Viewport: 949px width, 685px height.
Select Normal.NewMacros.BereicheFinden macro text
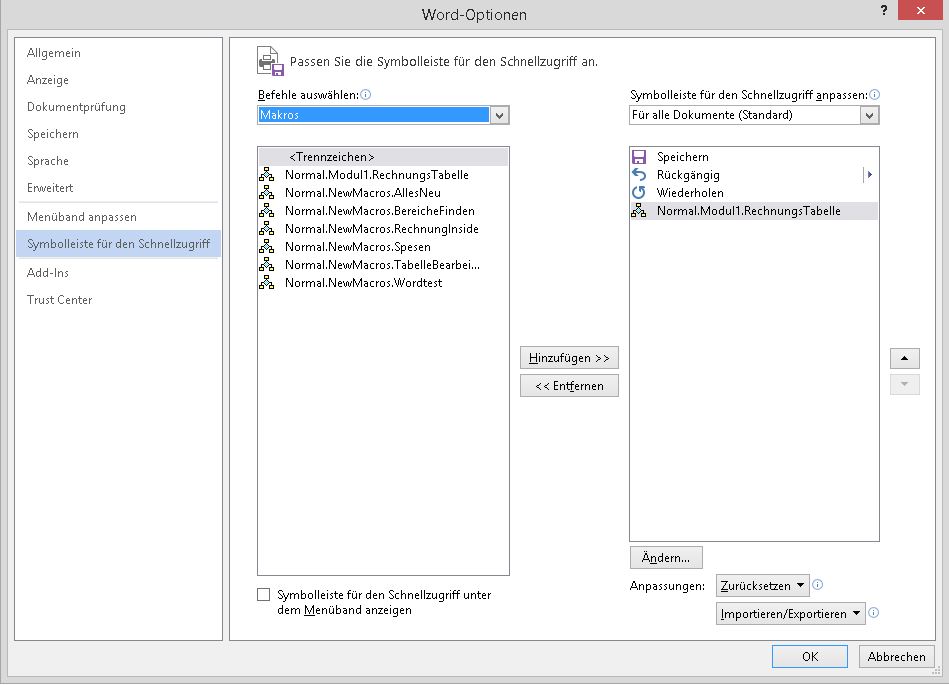tap(379, 211)
